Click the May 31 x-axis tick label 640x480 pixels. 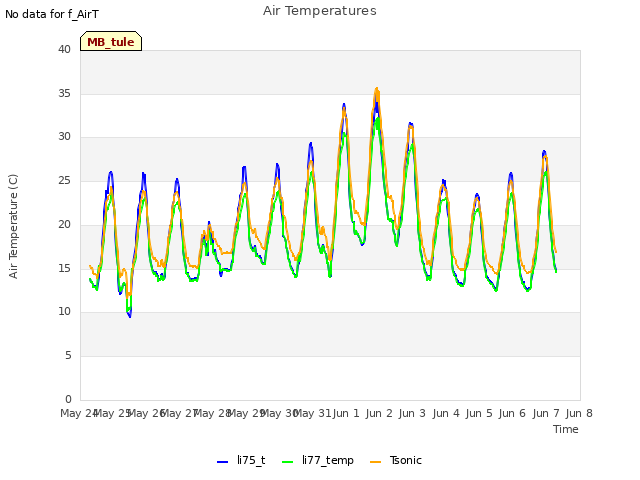[313, 413]
